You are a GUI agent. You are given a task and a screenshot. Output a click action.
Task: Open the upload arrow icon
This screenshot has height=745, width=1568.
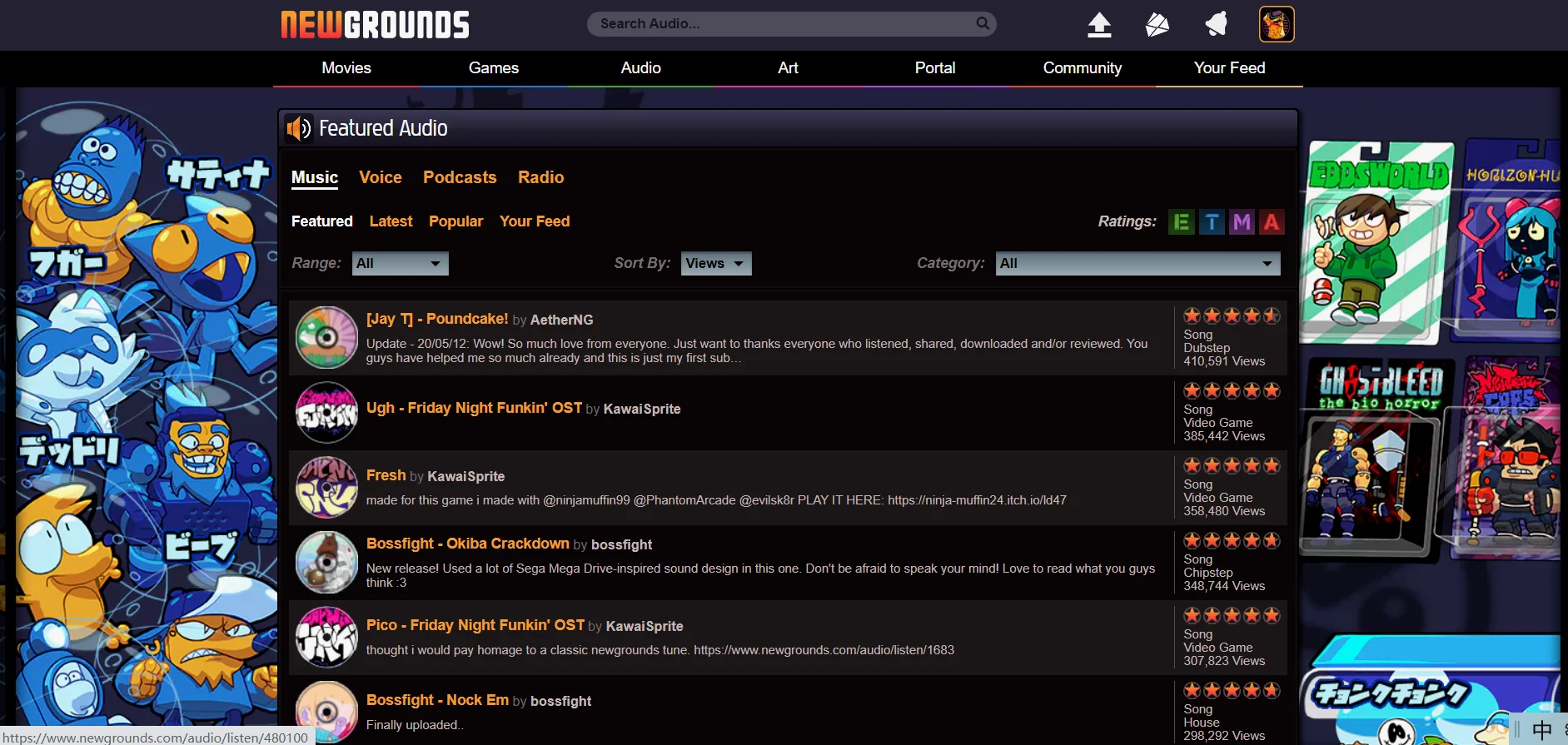pos(1099,24)
